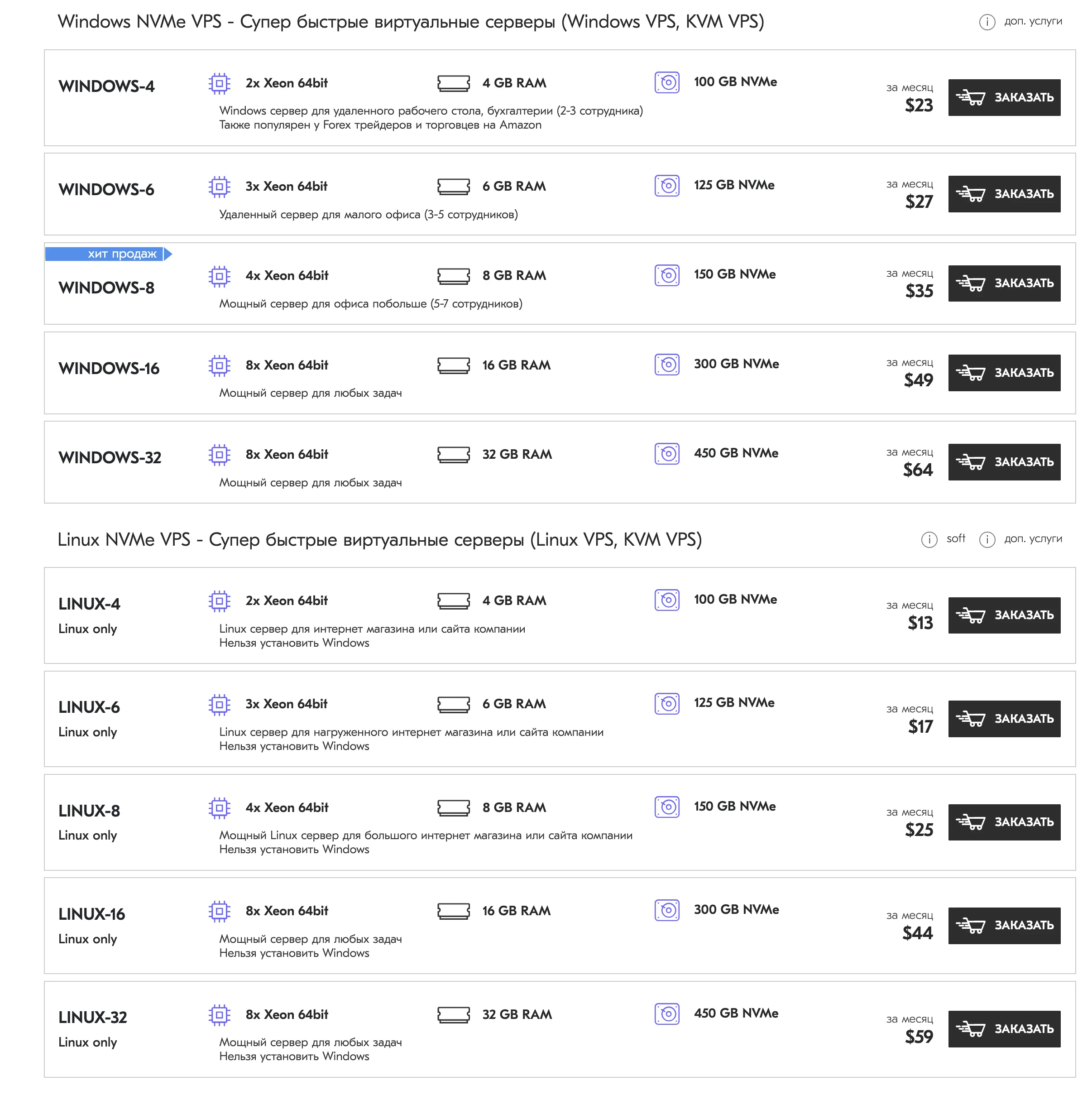Order the LINUX-8 plan for $25

click(x=1004, y=822)
